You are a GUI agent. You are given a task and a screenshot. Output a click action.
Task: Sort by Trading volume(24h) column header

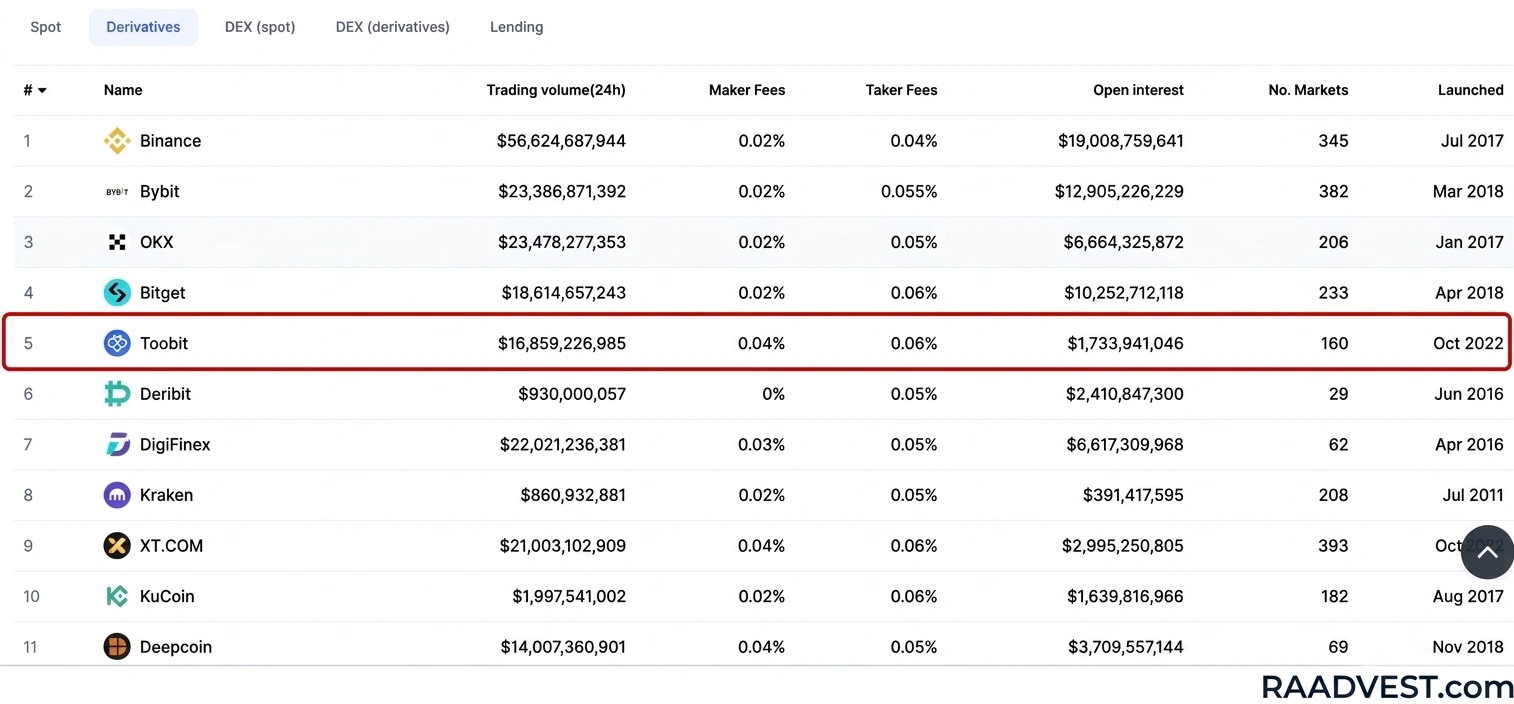click(x=556, y=90)
